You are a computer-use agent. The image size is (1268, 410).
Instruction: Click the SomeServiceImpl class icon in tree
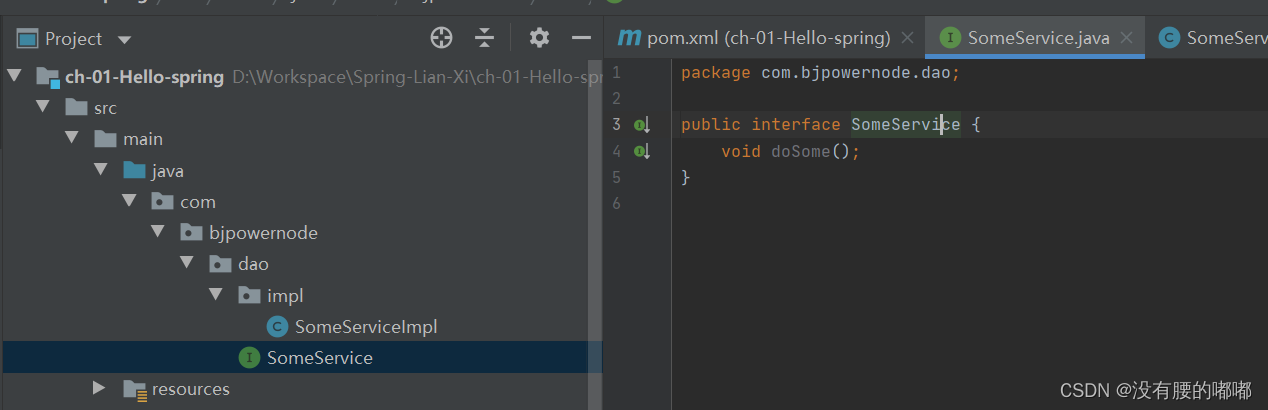click(x=278, y=327)
